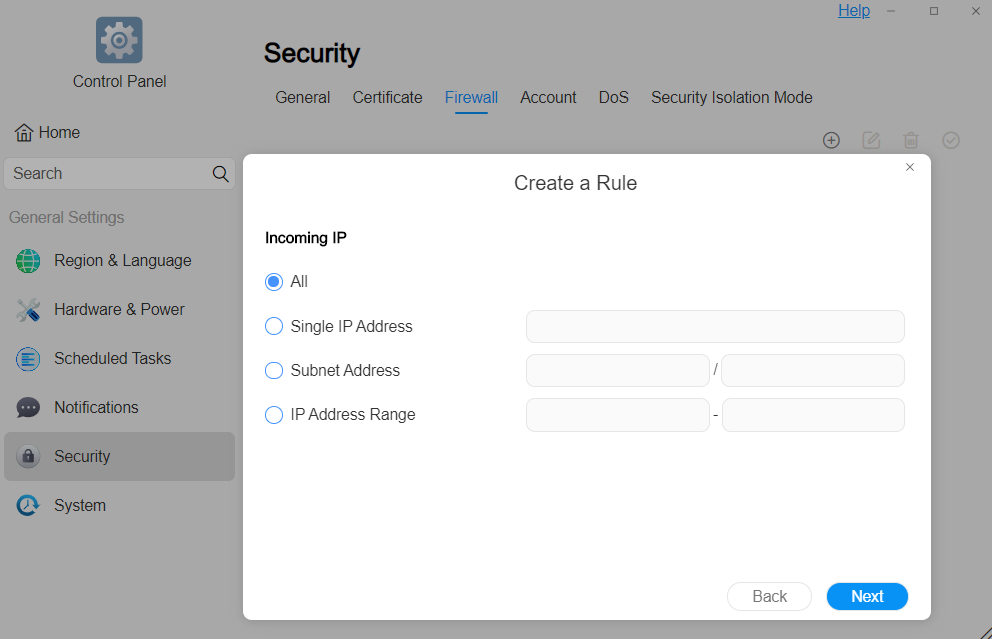This screenshot has width=992, height=639.
Task: Click the edit rule pencil icon
Action: pos(871,140)
